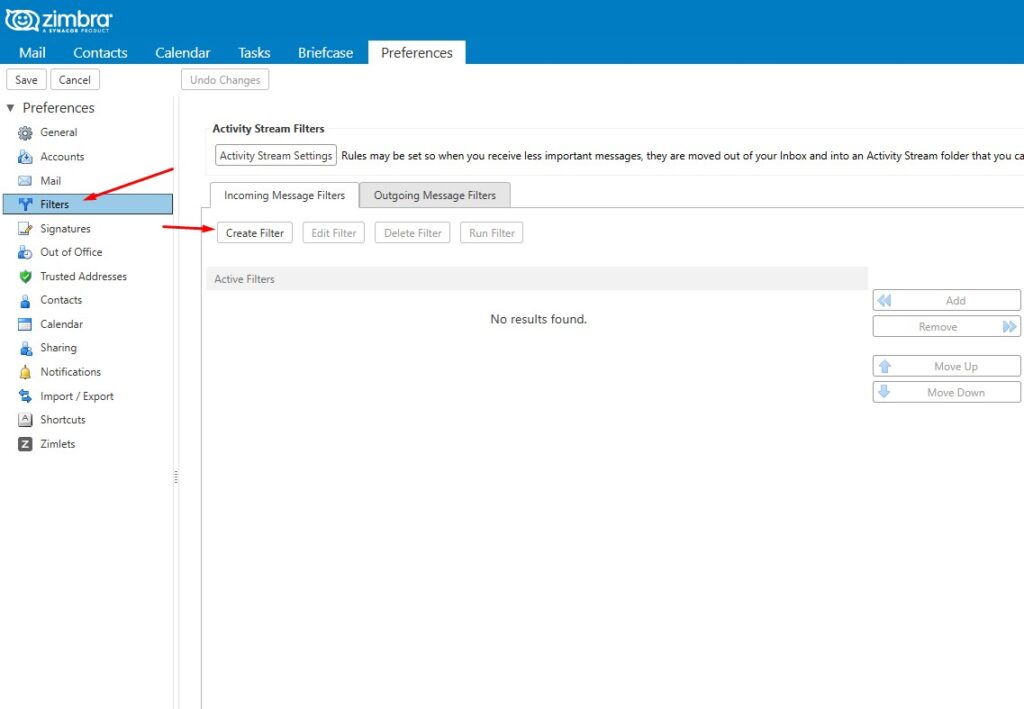1024x709 pixels.
Task: Switch to the Calendar tab in top bar
Action: tap(182, 53)
